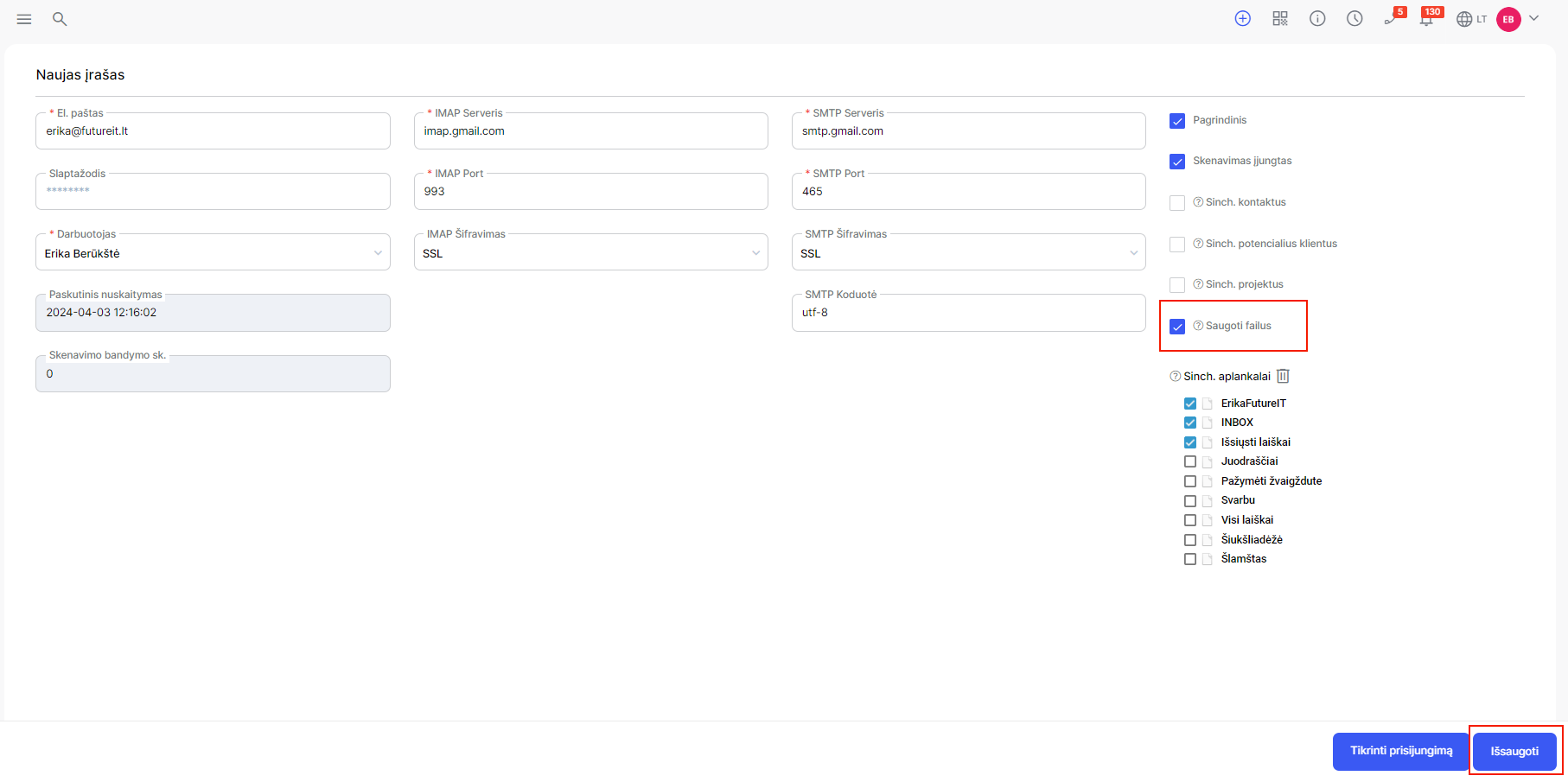Uncheck the INBOX folder checkbox

(1190, 423)
